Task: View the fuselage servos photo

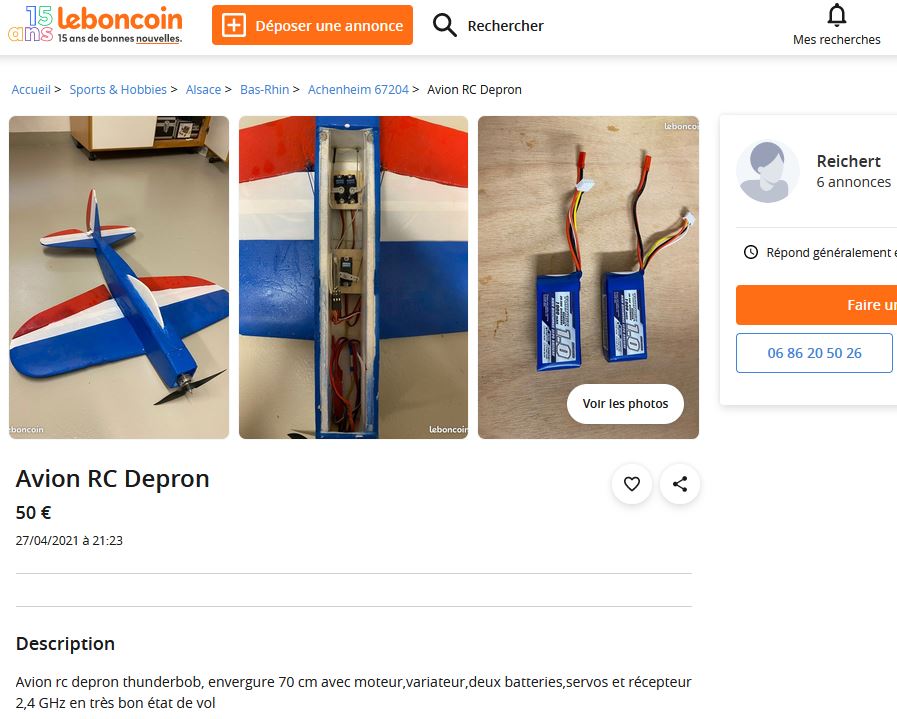Action: [x=354, y=277]
